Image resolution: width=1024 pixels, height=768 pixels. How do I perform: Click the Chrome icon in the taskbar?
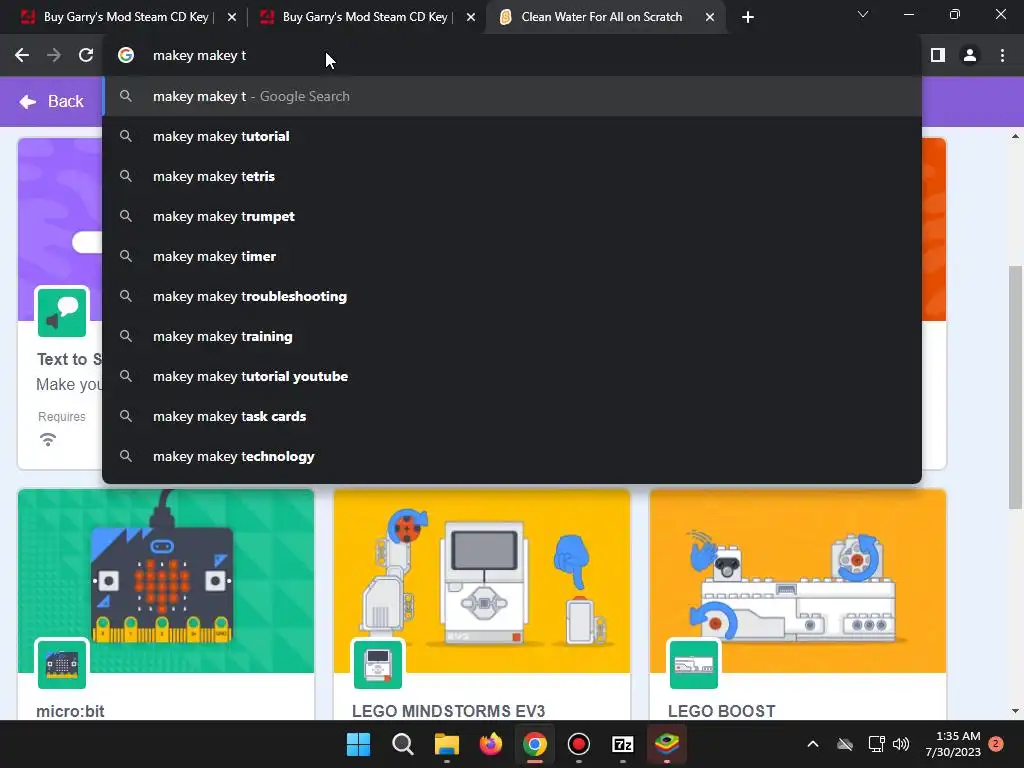[x=534, y=744]
